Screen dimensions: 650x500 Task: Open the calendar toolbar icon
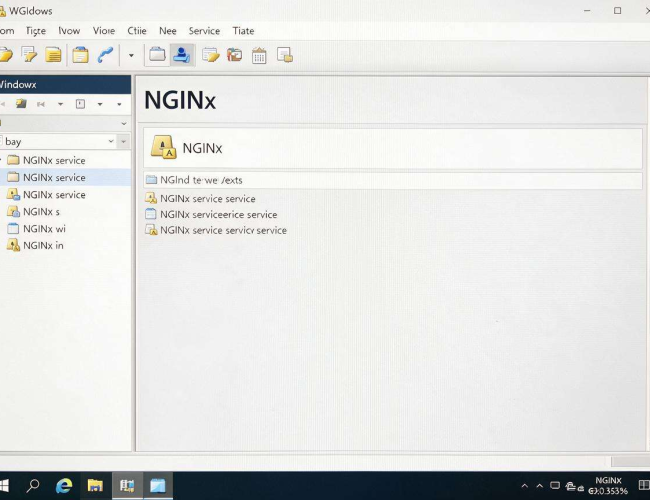coord(259,56)
